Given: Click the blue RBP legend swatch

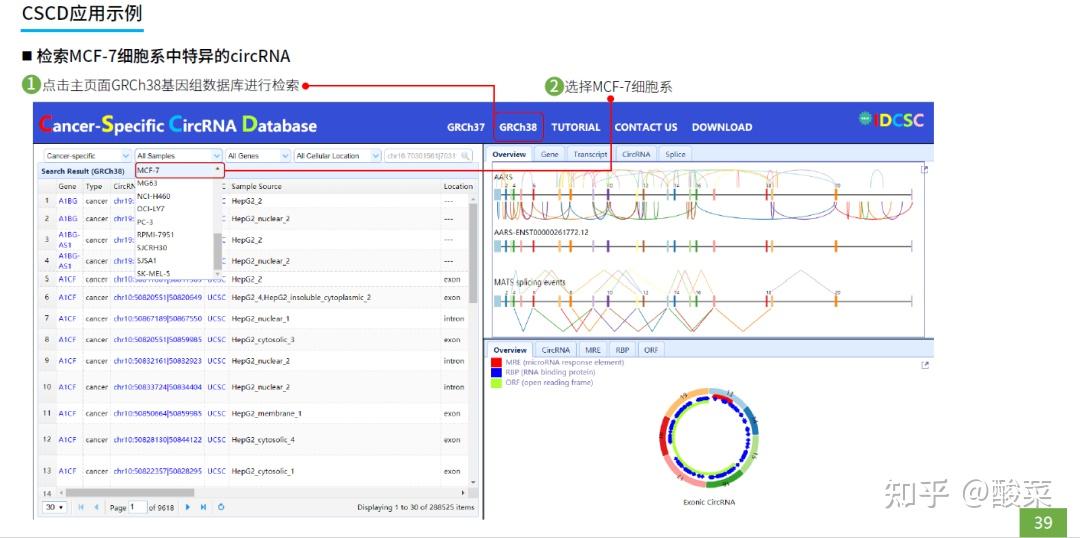Looking at the screenshot, I should tap(496, 373).
